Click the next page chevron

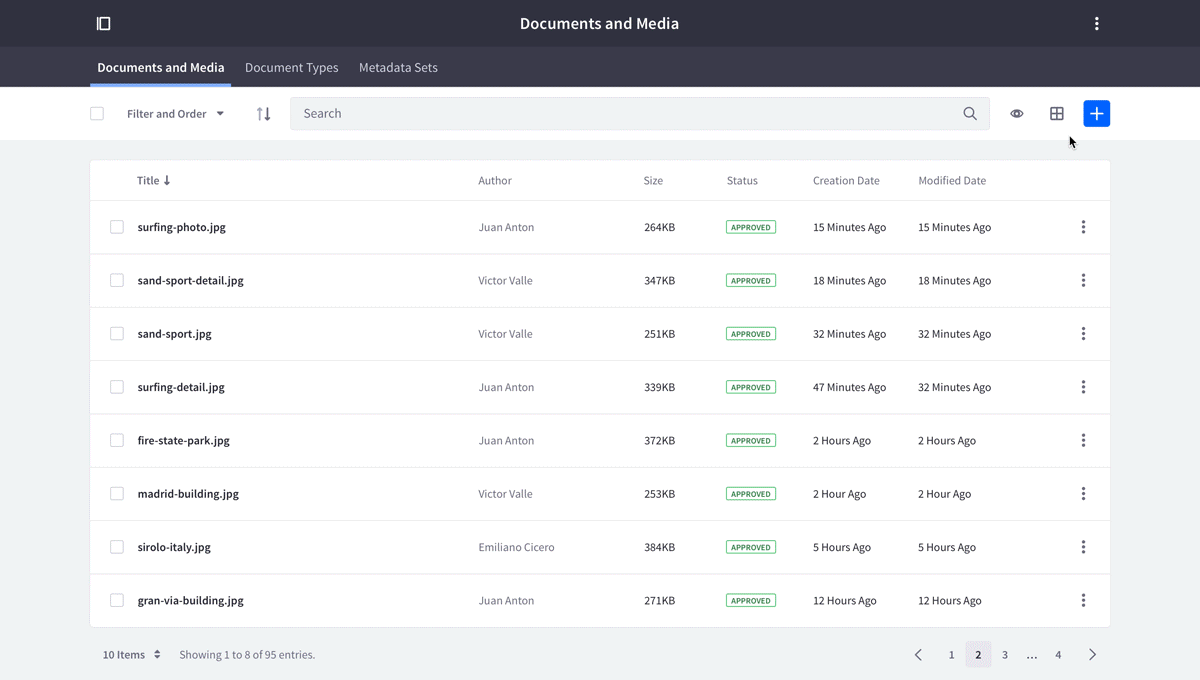1092,654
